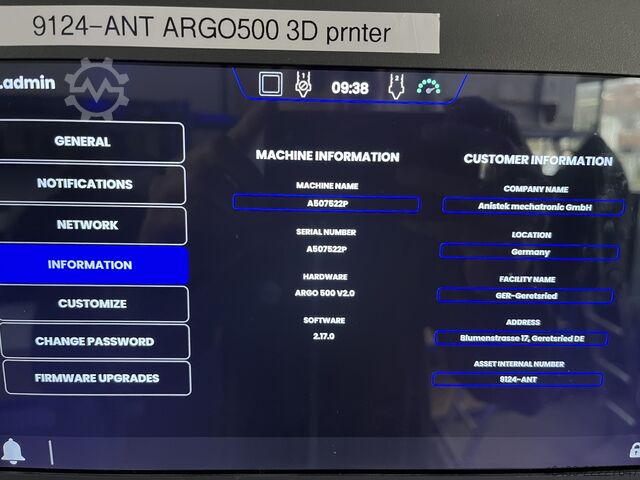This screenshot has height=480, width=640.
Task: Switch to the Network tab
Action: pos(93,225)
